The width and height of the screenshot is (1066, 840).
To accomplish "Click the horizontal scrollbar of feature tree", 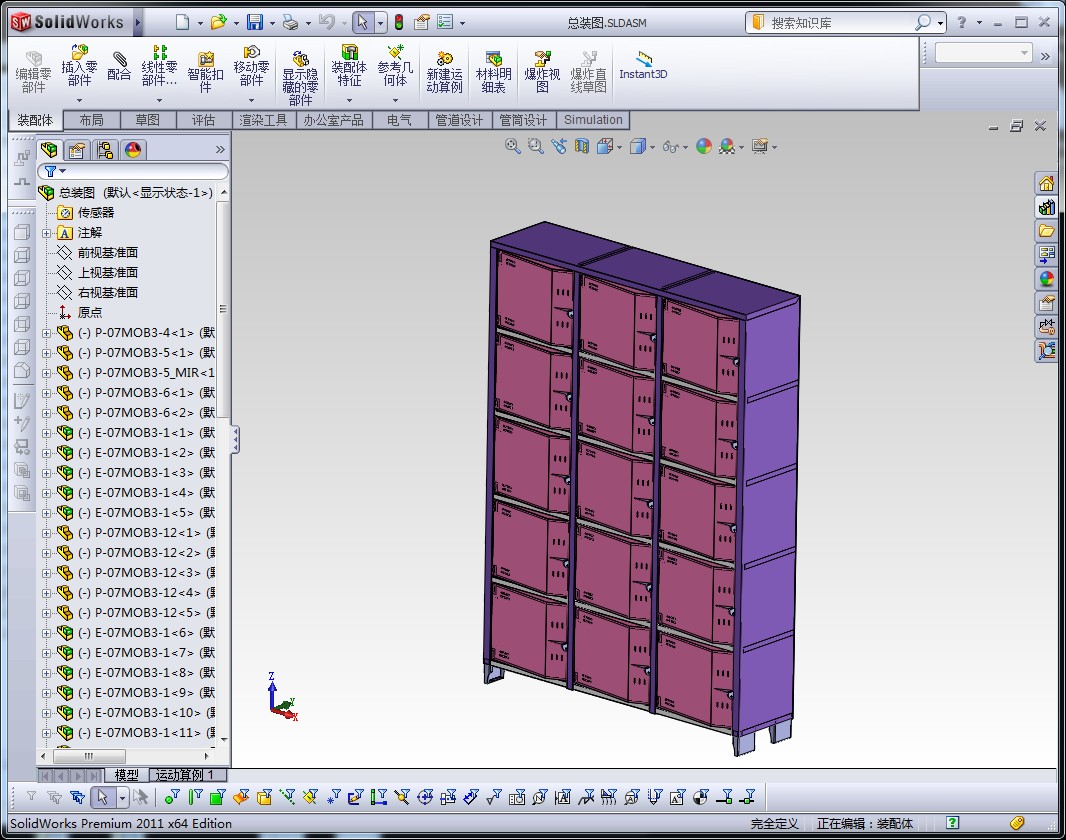I will 88,756.
